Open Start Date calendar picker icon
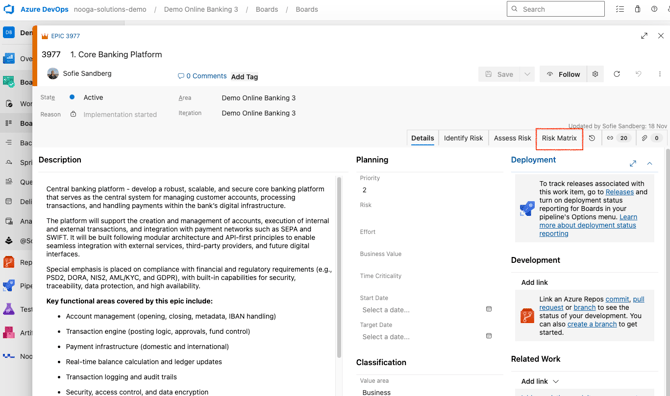 tap(489, 309)
